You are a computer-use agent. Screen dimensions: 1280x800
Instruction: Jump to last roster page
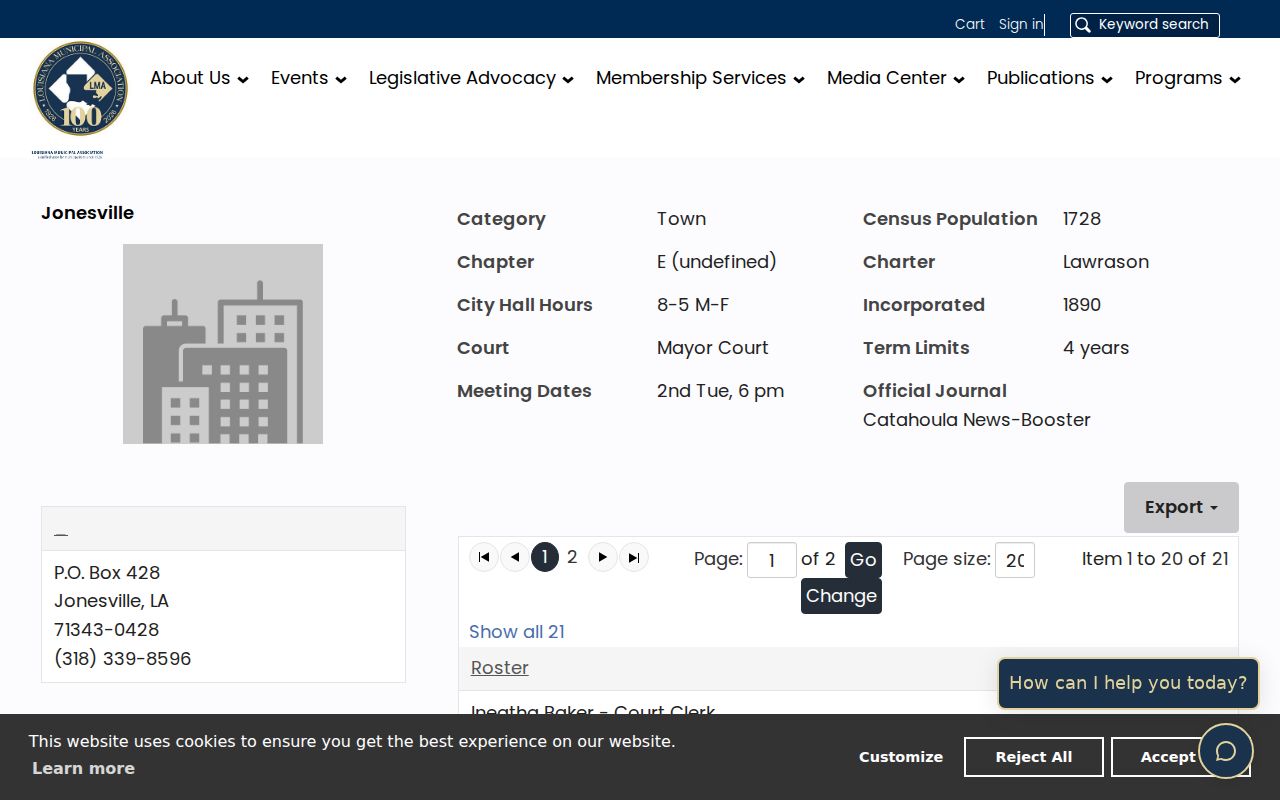click(633, 557)
